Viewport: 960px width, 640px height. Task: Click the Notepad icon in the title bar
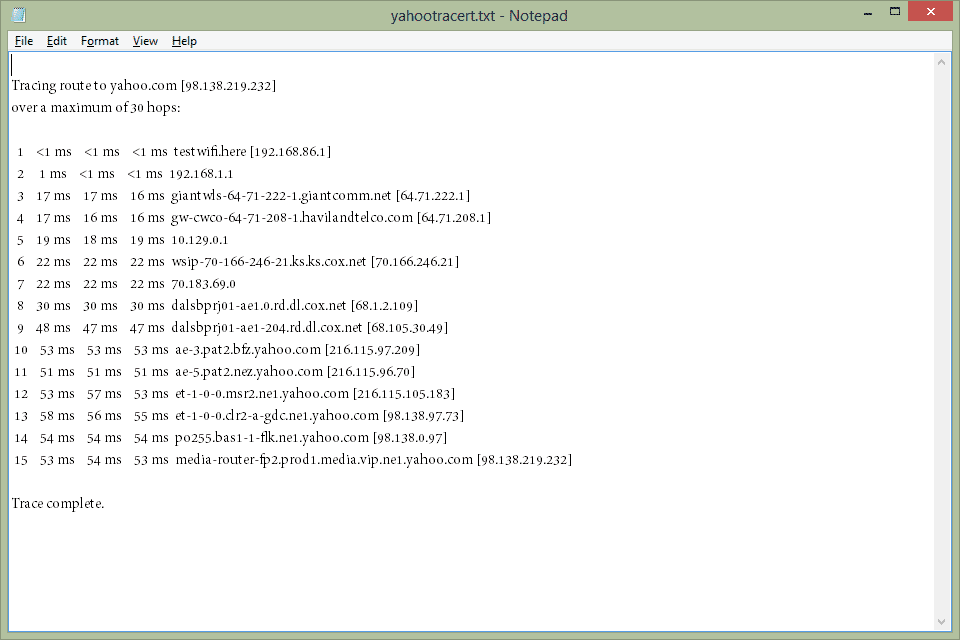[x=19, y=15]
